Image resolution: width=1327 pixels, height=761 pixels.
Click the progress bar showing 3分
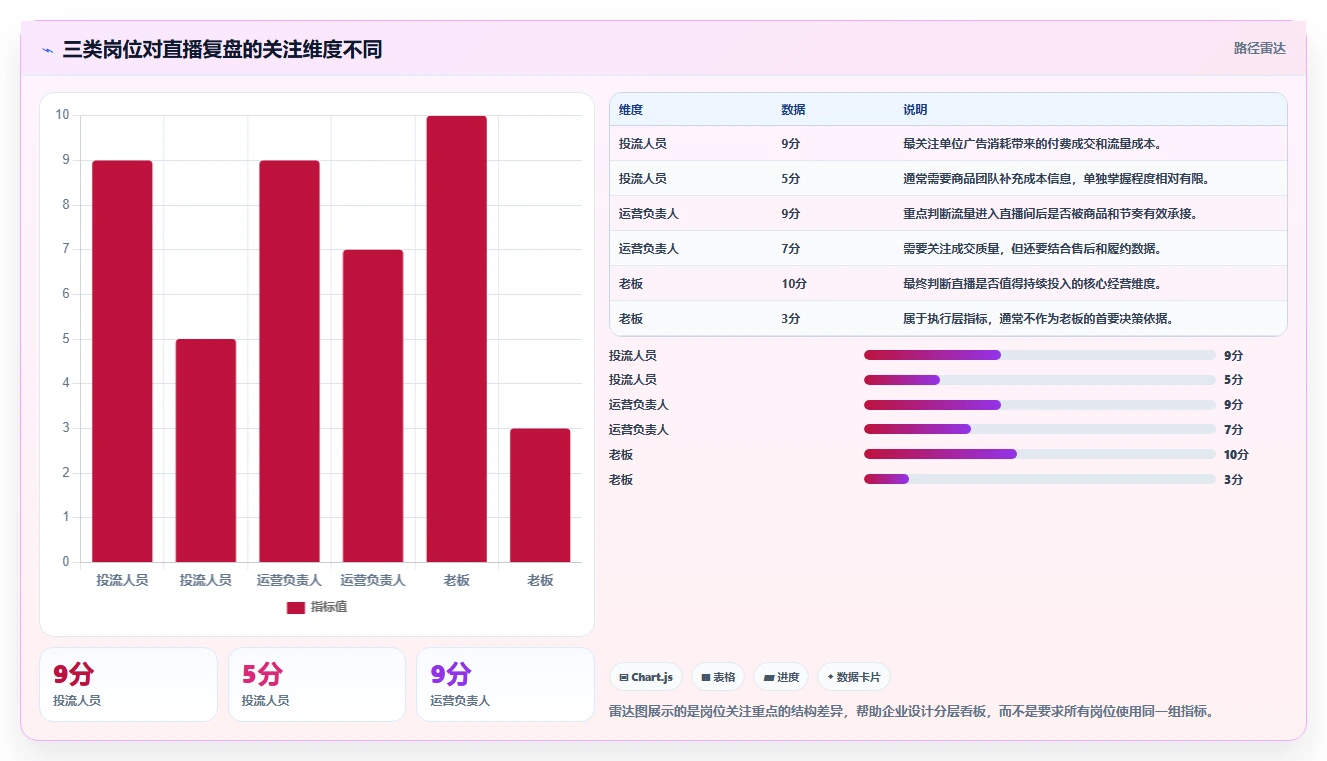(x=1040, y=479)
